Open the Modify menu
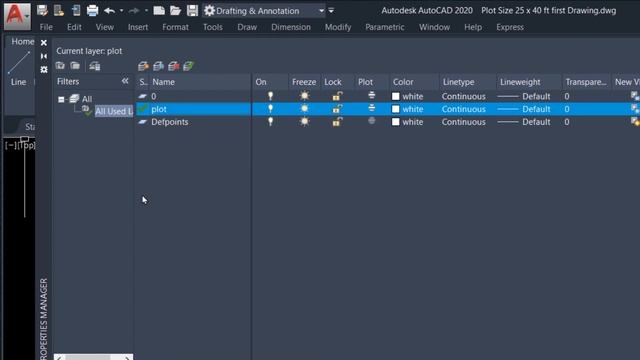 coord(338,27)
